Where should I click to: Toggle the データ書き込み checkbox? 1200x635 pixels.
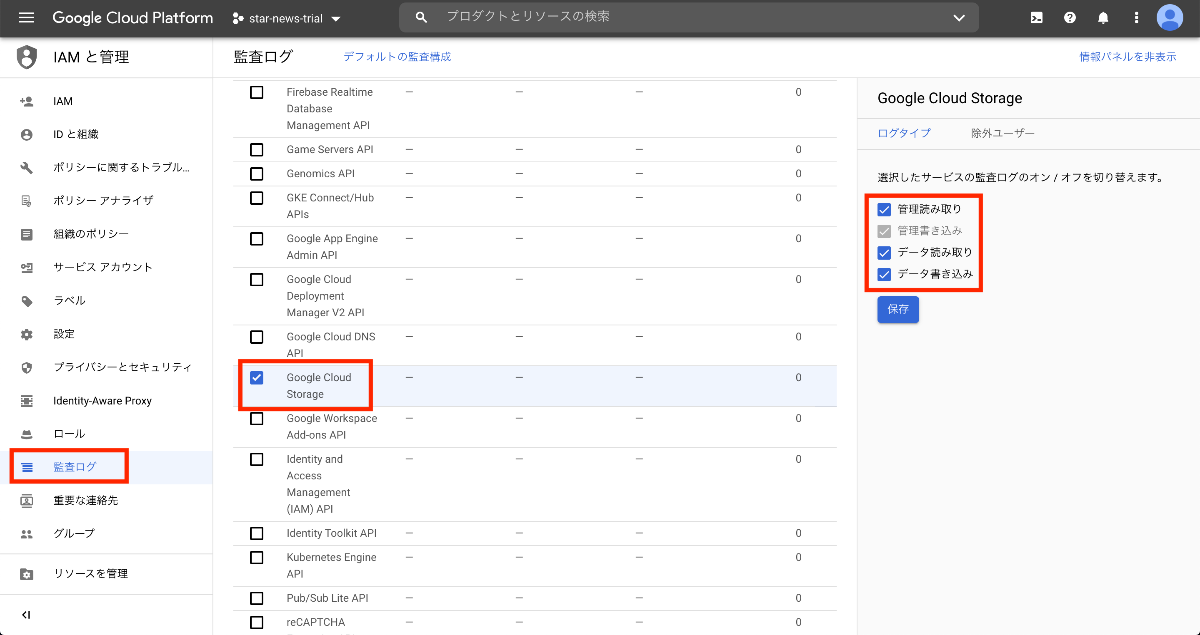[x=884, y=274]
